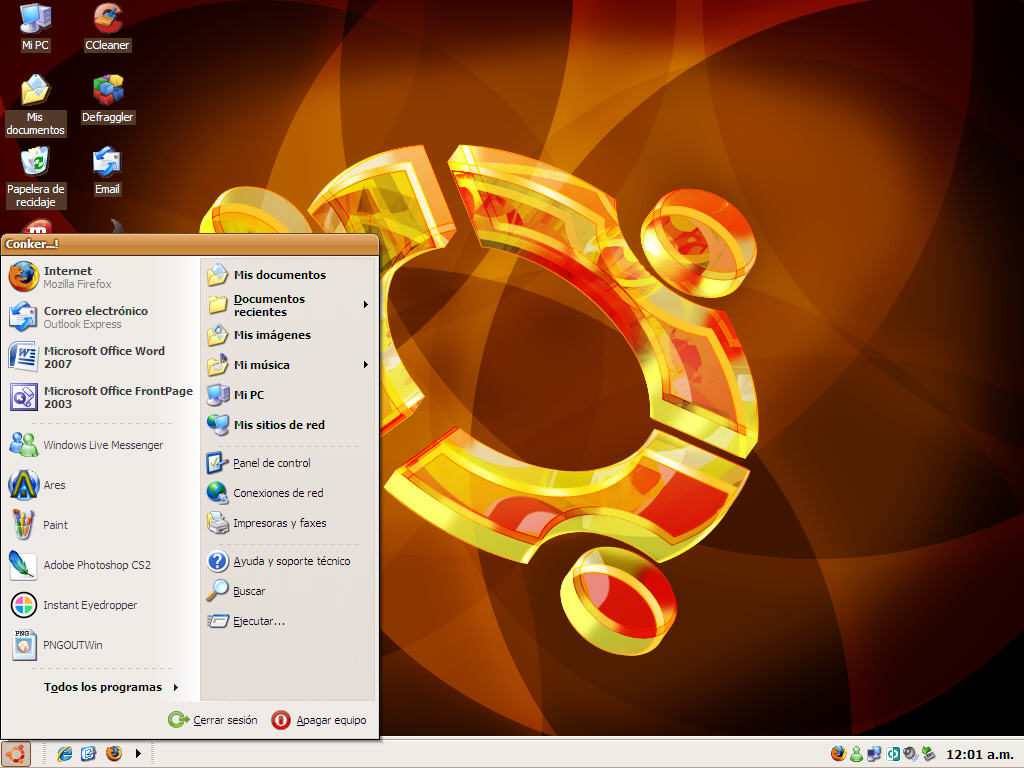Launch Firefox from the quick launch bar
The image size is (1024, 768).
[112, 753]
